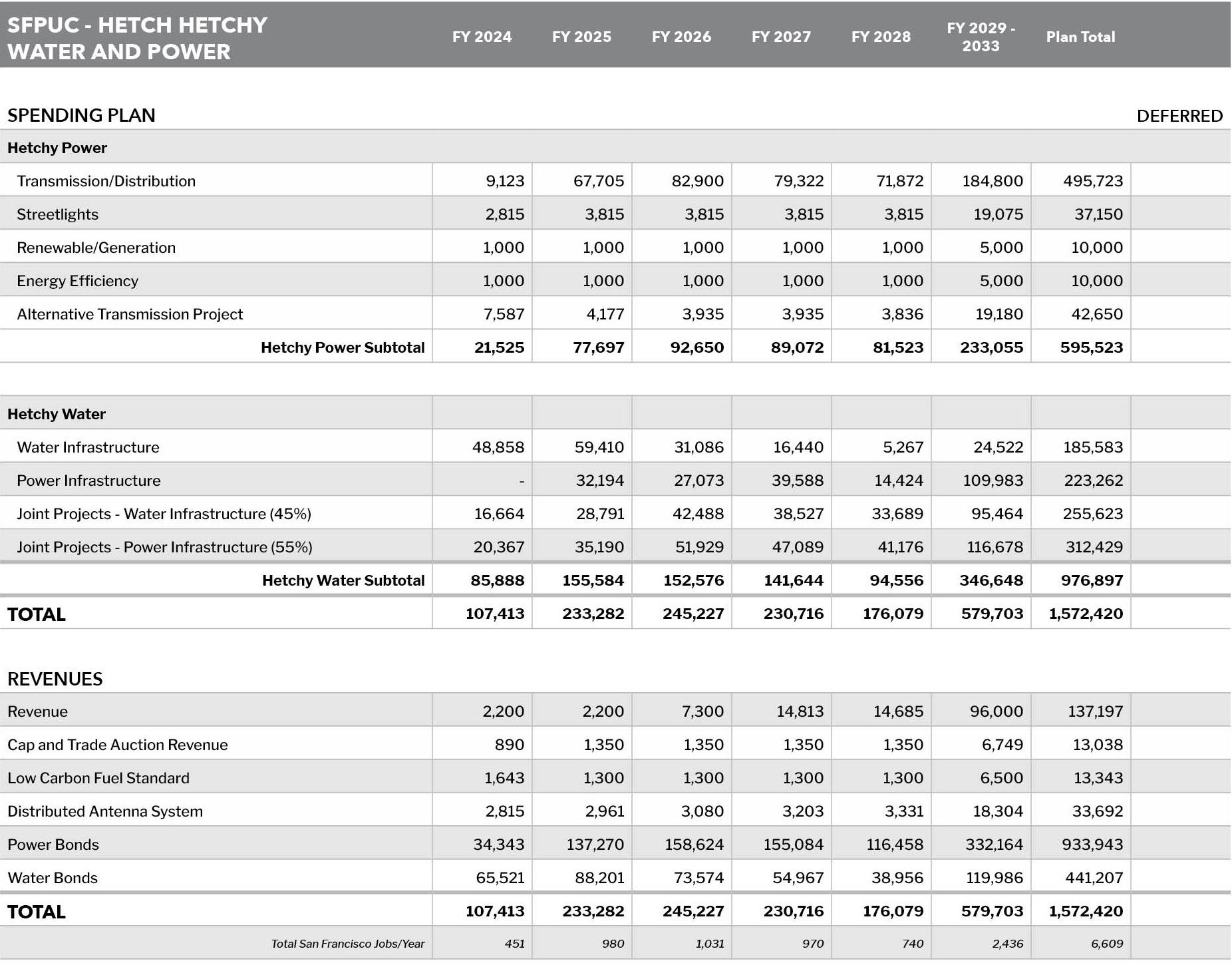The image size is (1232, 965).
Task: Select Jobs/Year FY 2024 value 451
Action: 515,944
